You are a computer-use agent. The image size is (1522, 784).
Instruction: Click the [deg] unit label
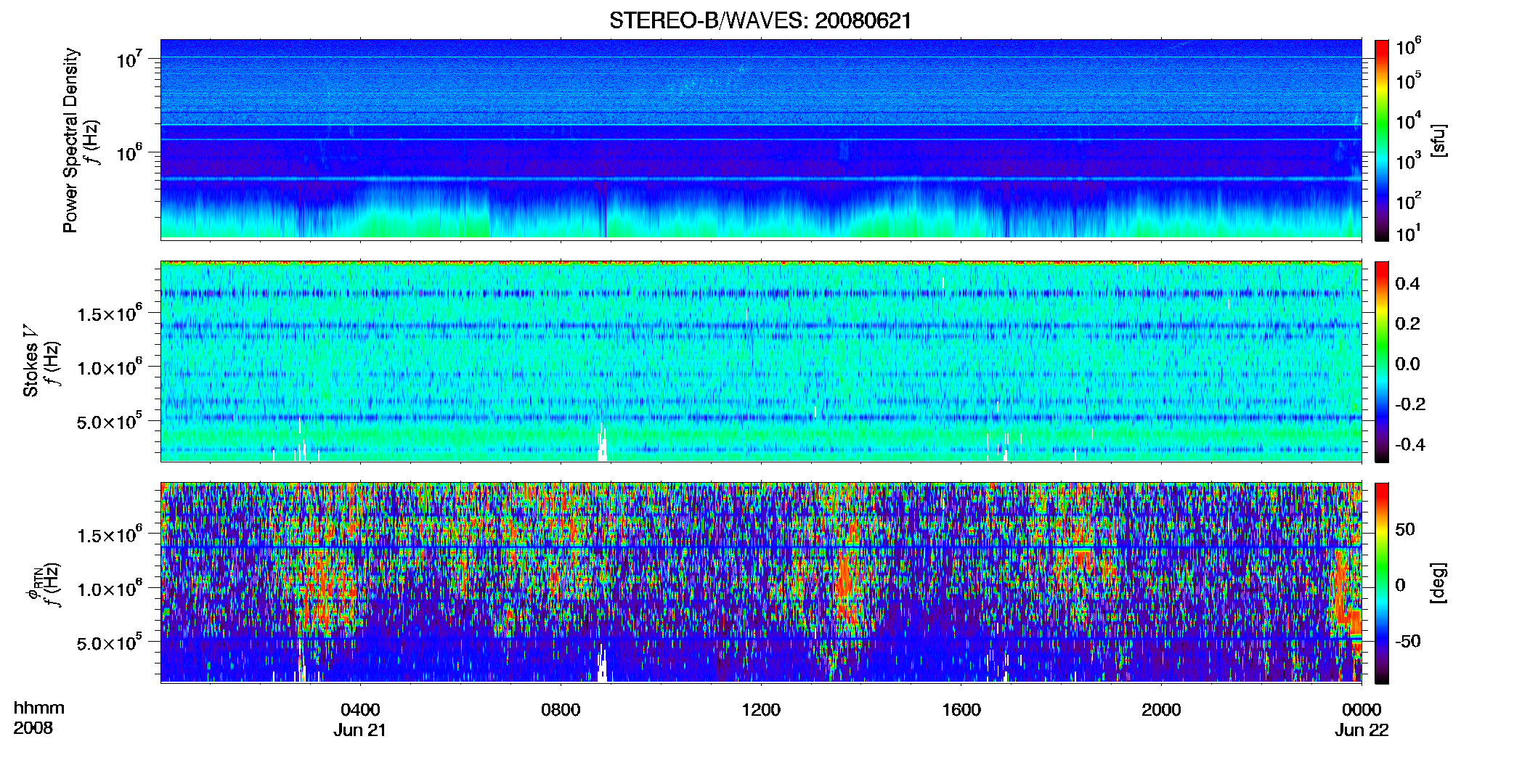pos(1438,583)
